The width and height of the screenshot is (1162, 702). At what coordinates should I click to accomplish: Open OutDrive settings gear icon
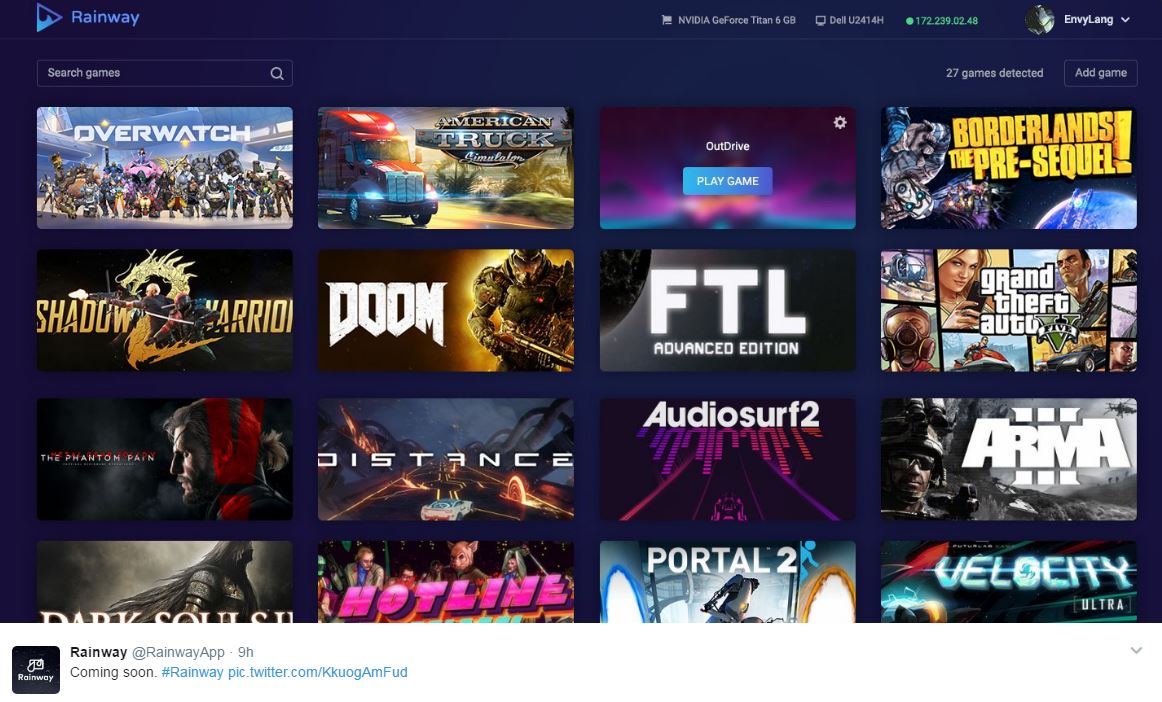(840, 122)
